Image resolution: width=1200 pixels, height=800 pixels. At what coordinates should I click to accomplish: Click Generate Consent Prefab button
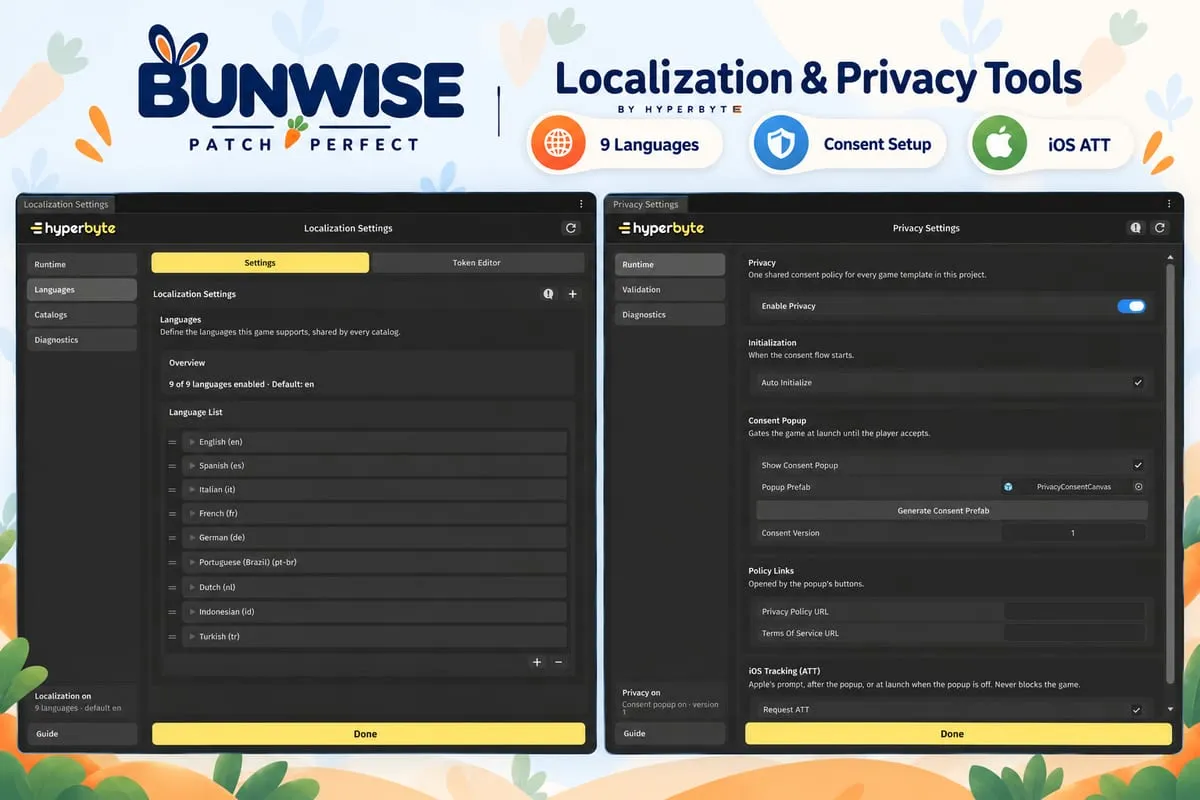click(x=951, y=510)
